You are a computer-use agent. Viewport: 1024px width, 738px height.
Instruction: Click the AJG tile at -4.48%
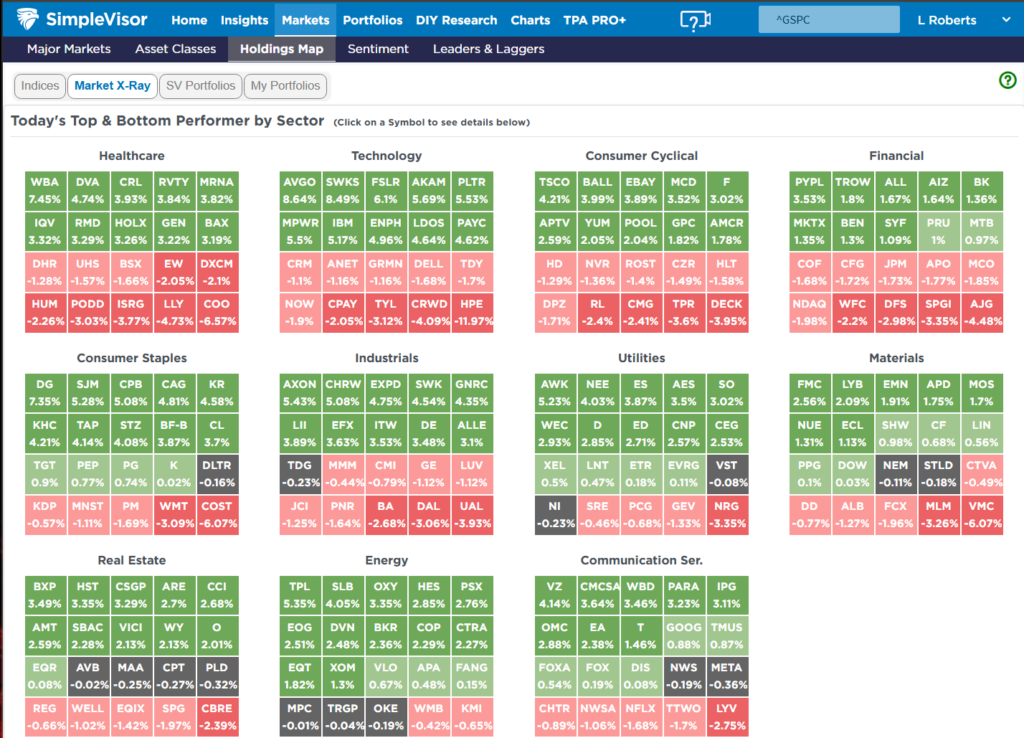coord(982,313)
